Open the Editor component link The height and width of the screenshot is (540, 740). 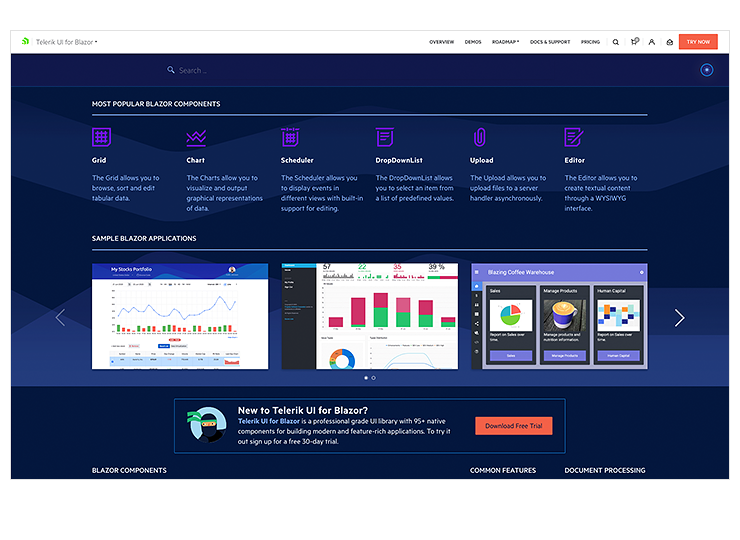574,160
